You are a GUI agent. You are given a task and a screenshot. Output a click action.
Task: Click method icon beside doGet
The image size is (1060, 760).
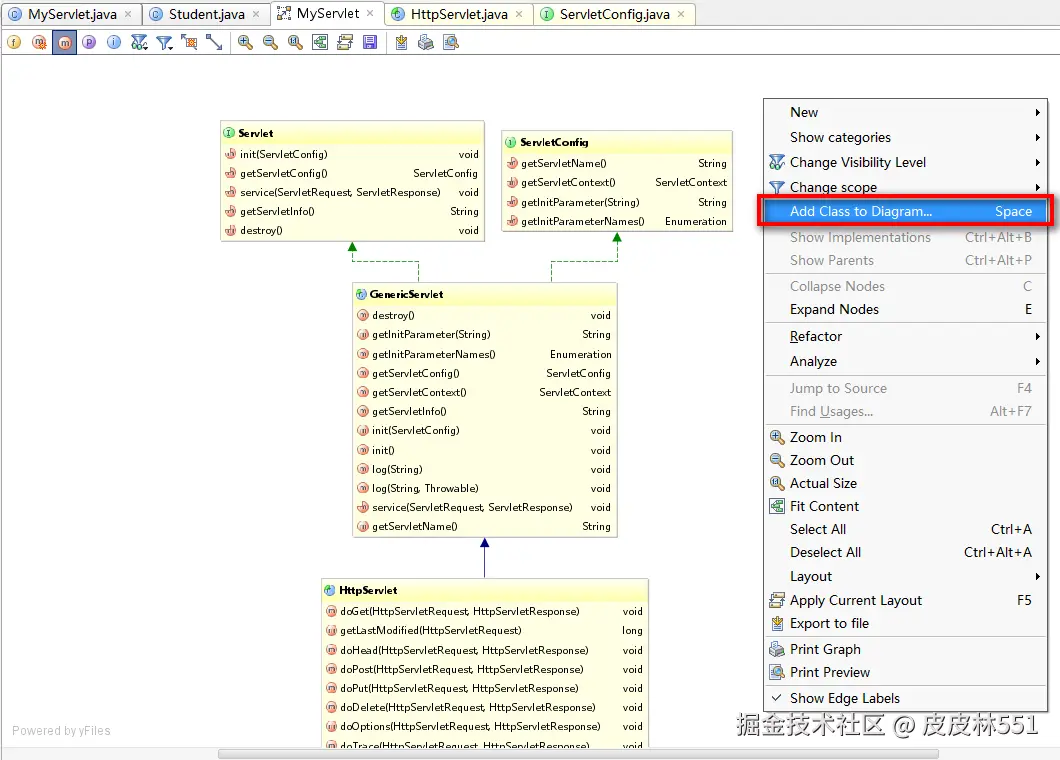coord(331,611)
